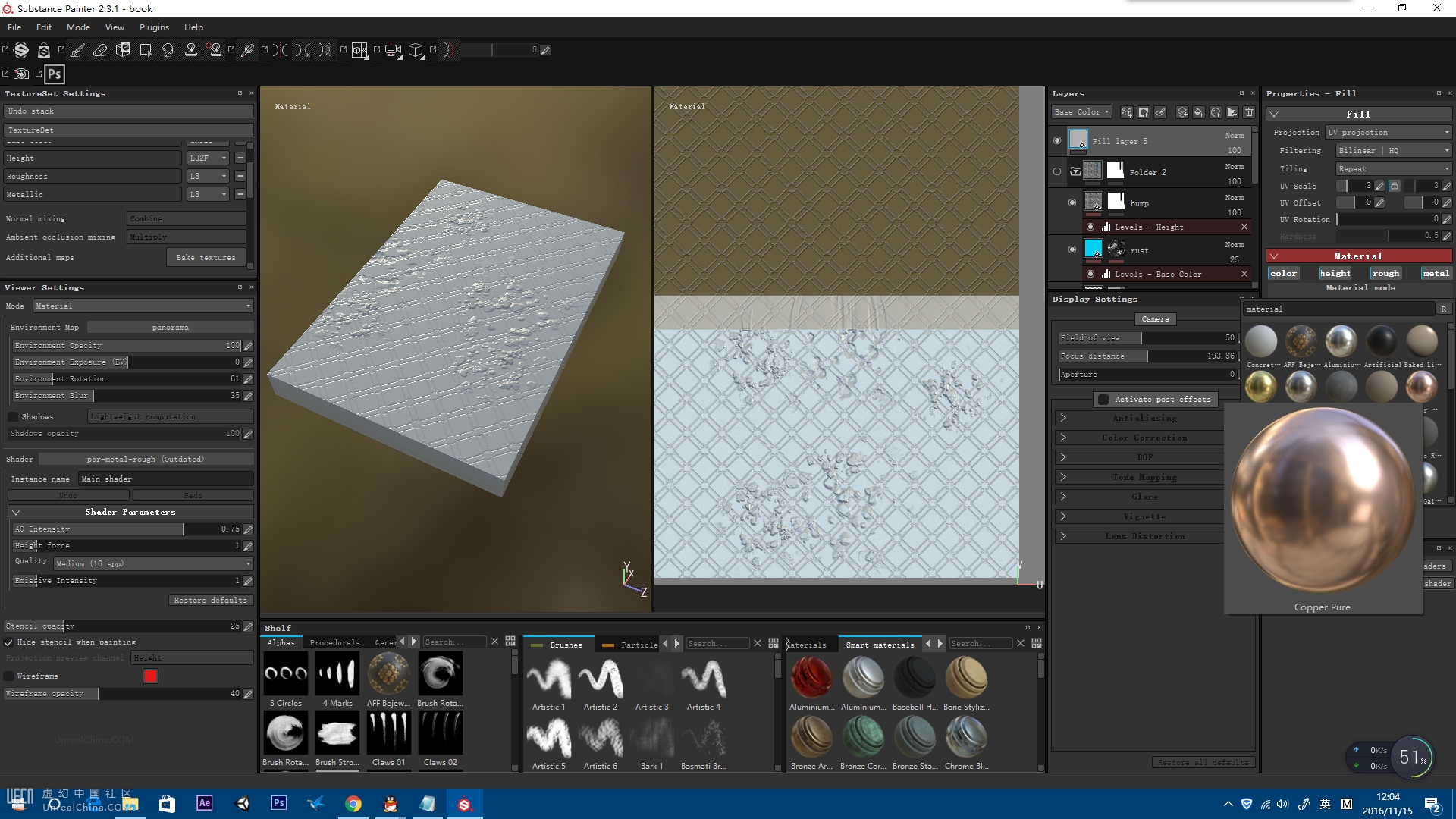This screenshot has height=819, width=1456.
Task: Select the Clone stamp tool
Action: pyautogui.click(x=191, y=50)
